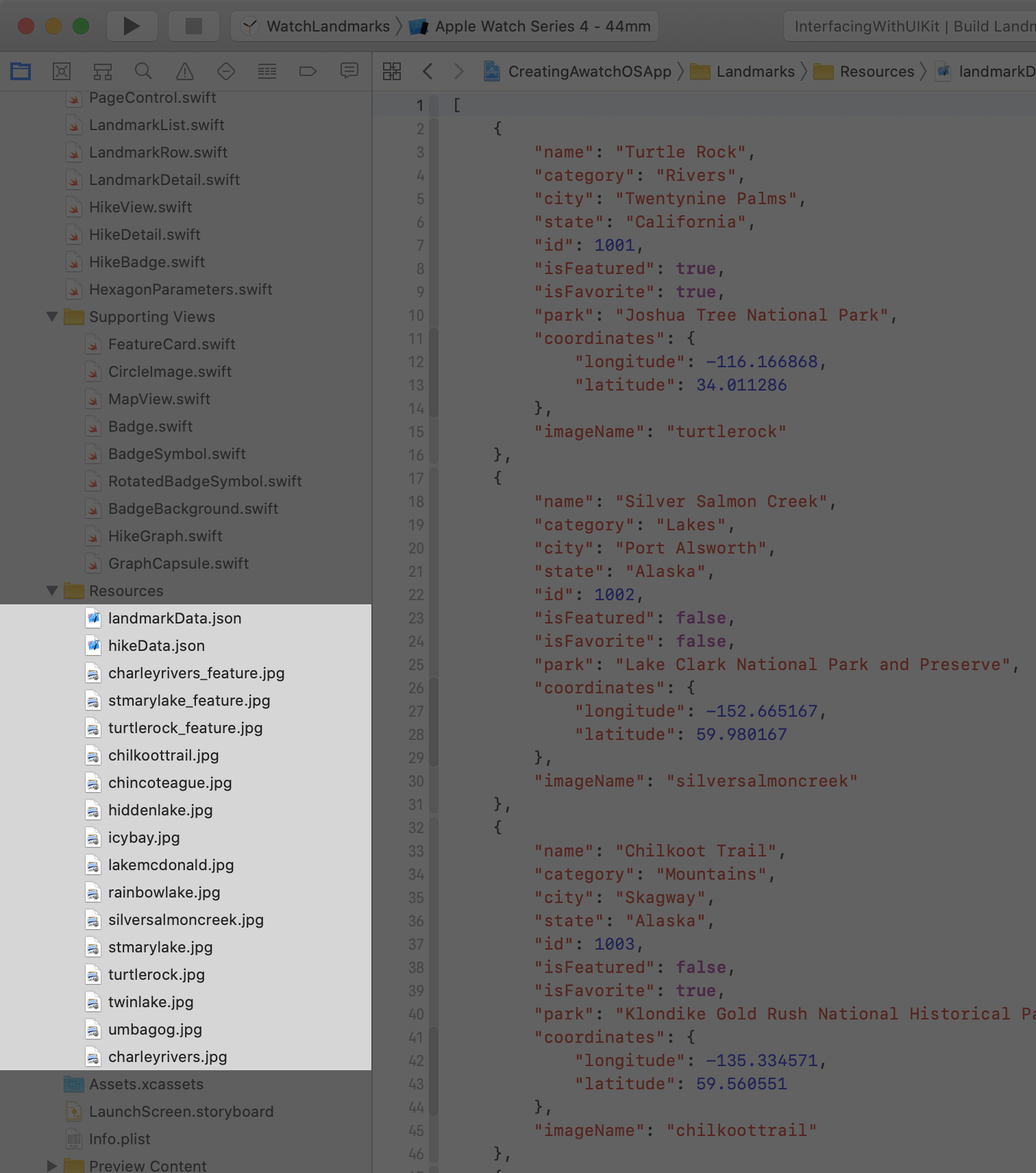1036x1173 pixels.
Task: Select landmarkData file in the jump bar
Action: (985, 71)
